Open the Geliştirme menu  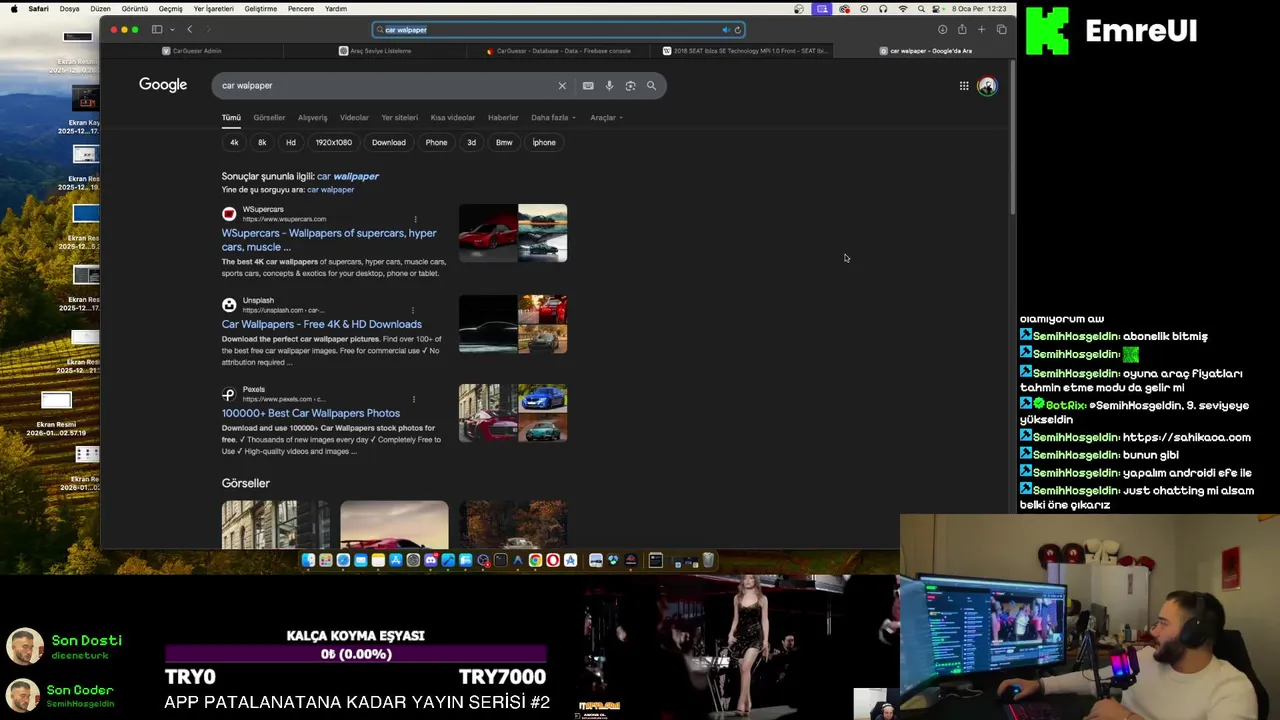click(x=261, y=9)
